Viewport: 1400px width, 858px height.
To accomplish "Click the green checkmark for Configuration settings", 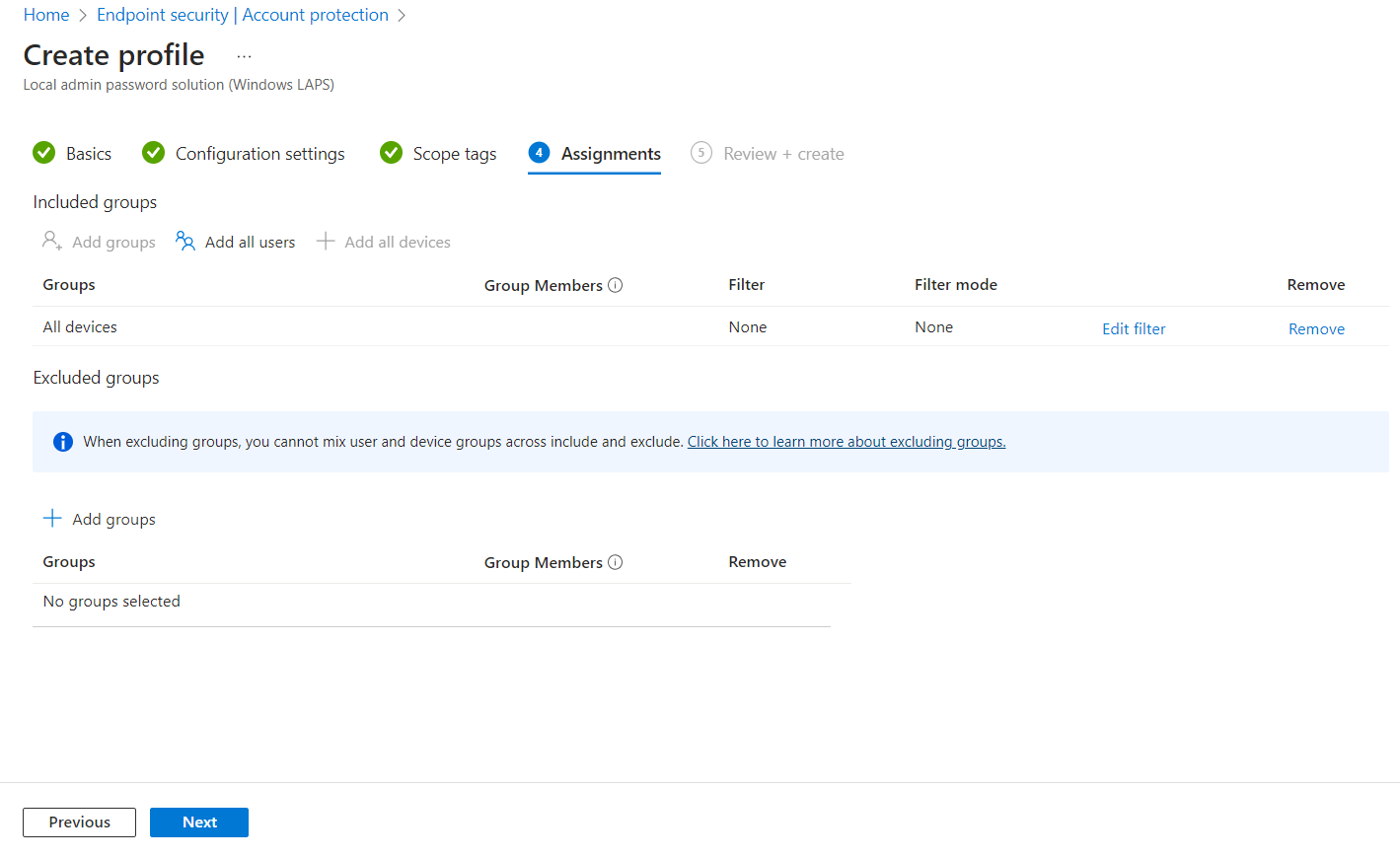I will click(153, 153).
